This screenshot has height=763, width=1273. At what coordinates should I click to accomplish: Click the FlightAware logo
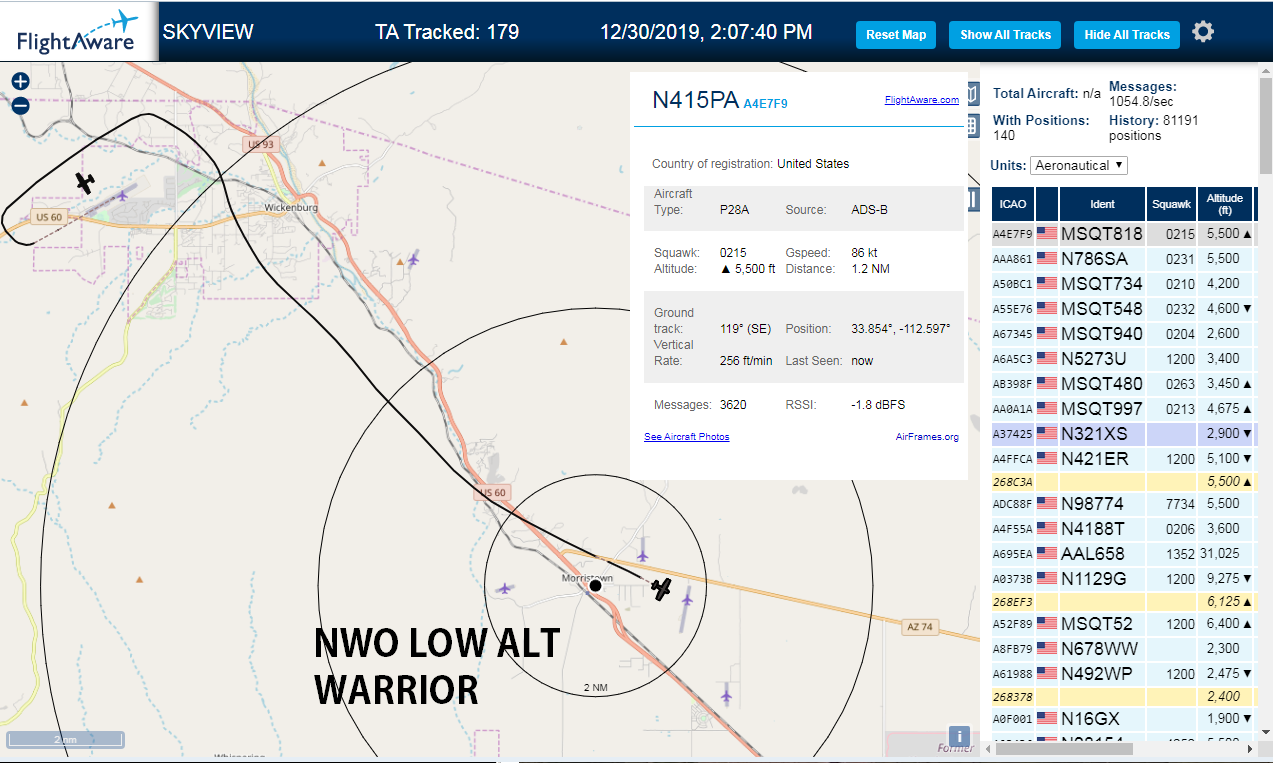(x=77, y=32)
